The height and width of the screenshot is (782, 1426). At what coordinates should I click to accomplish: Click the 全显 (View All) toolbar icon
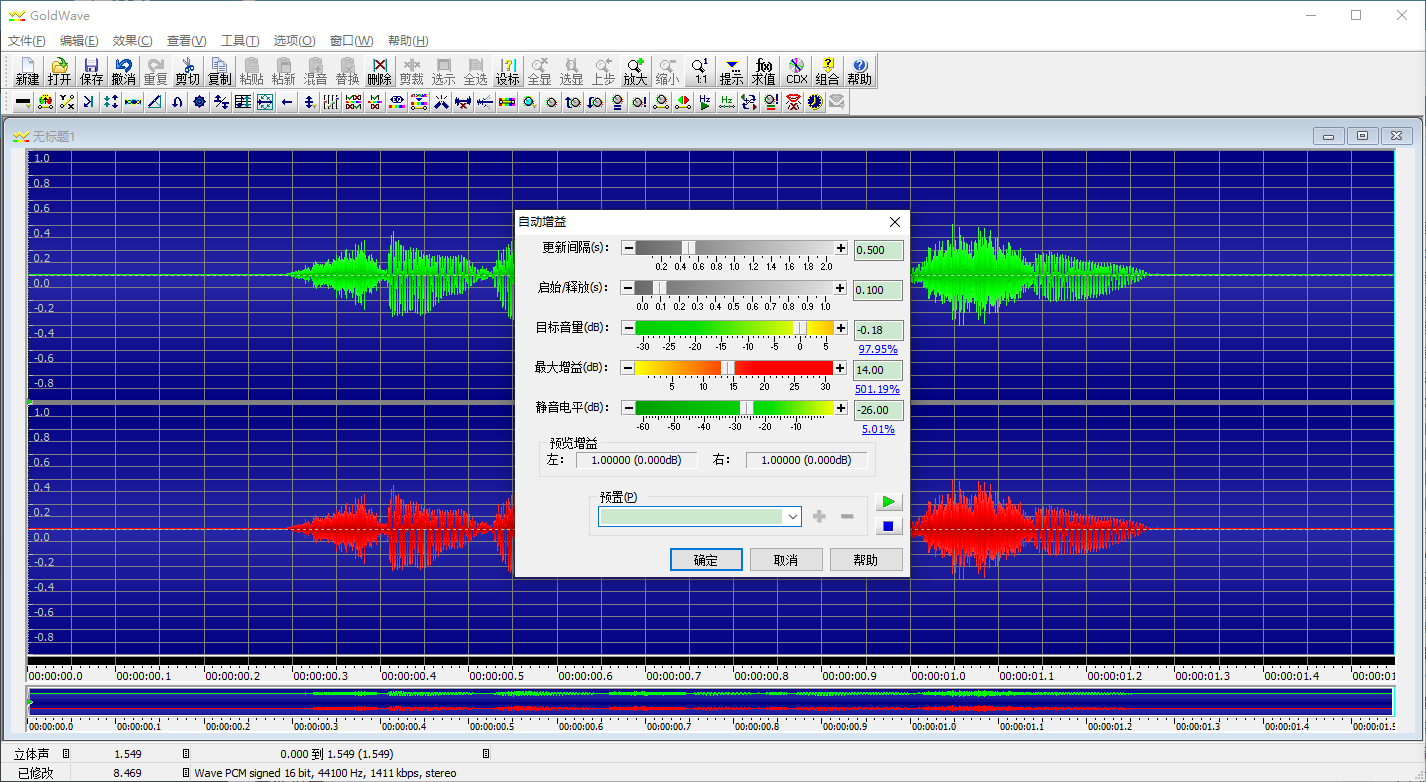(x=540, y=71)
